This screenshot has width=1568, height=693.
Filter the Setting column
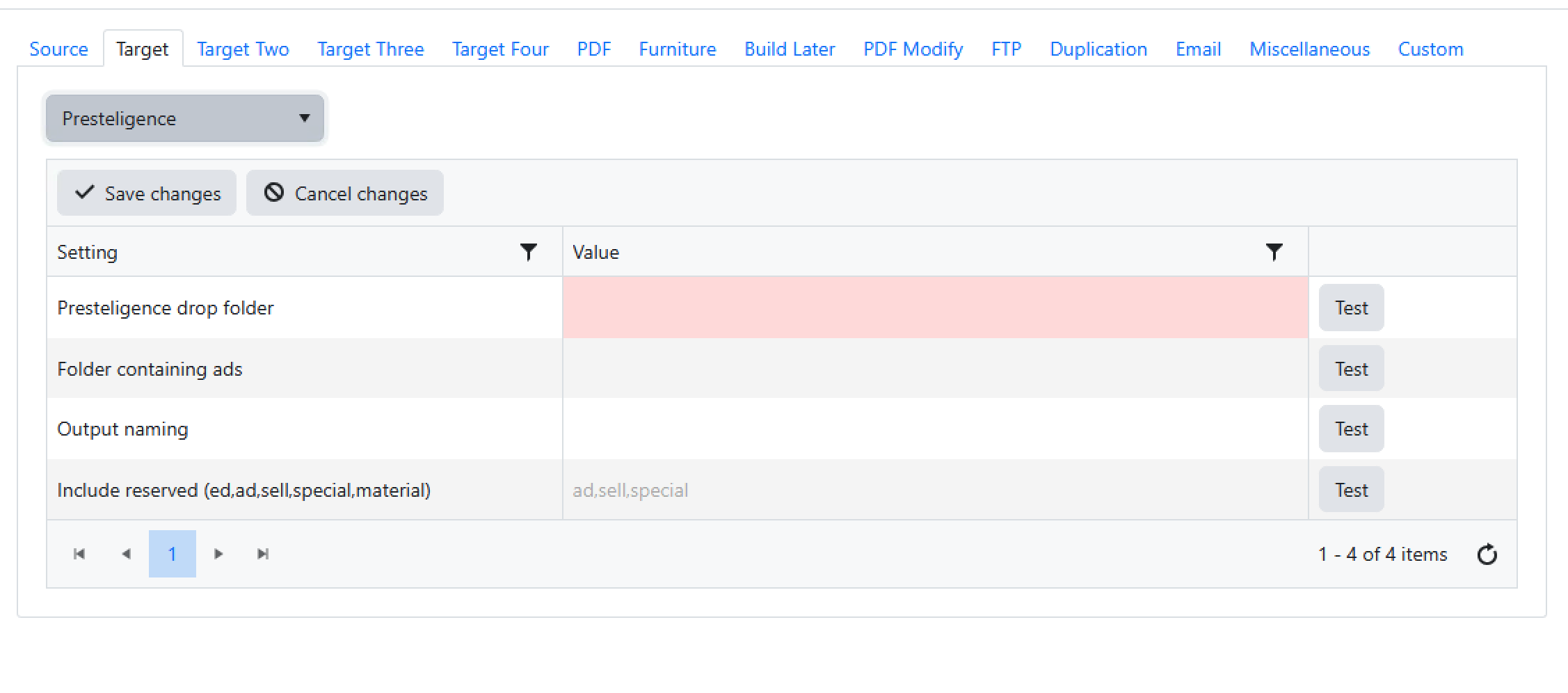coord(529,252)
